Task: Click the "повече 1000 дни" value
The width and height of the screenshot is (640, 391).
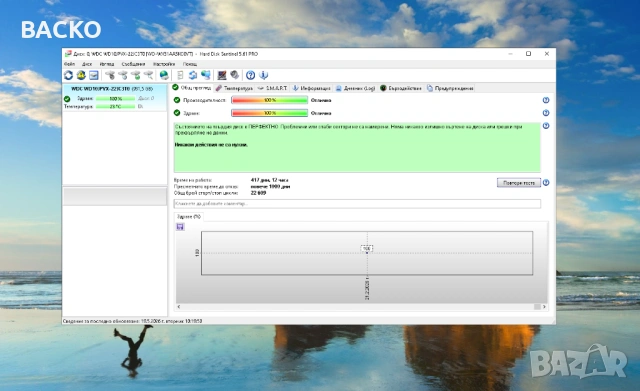Action: [270, 187]
